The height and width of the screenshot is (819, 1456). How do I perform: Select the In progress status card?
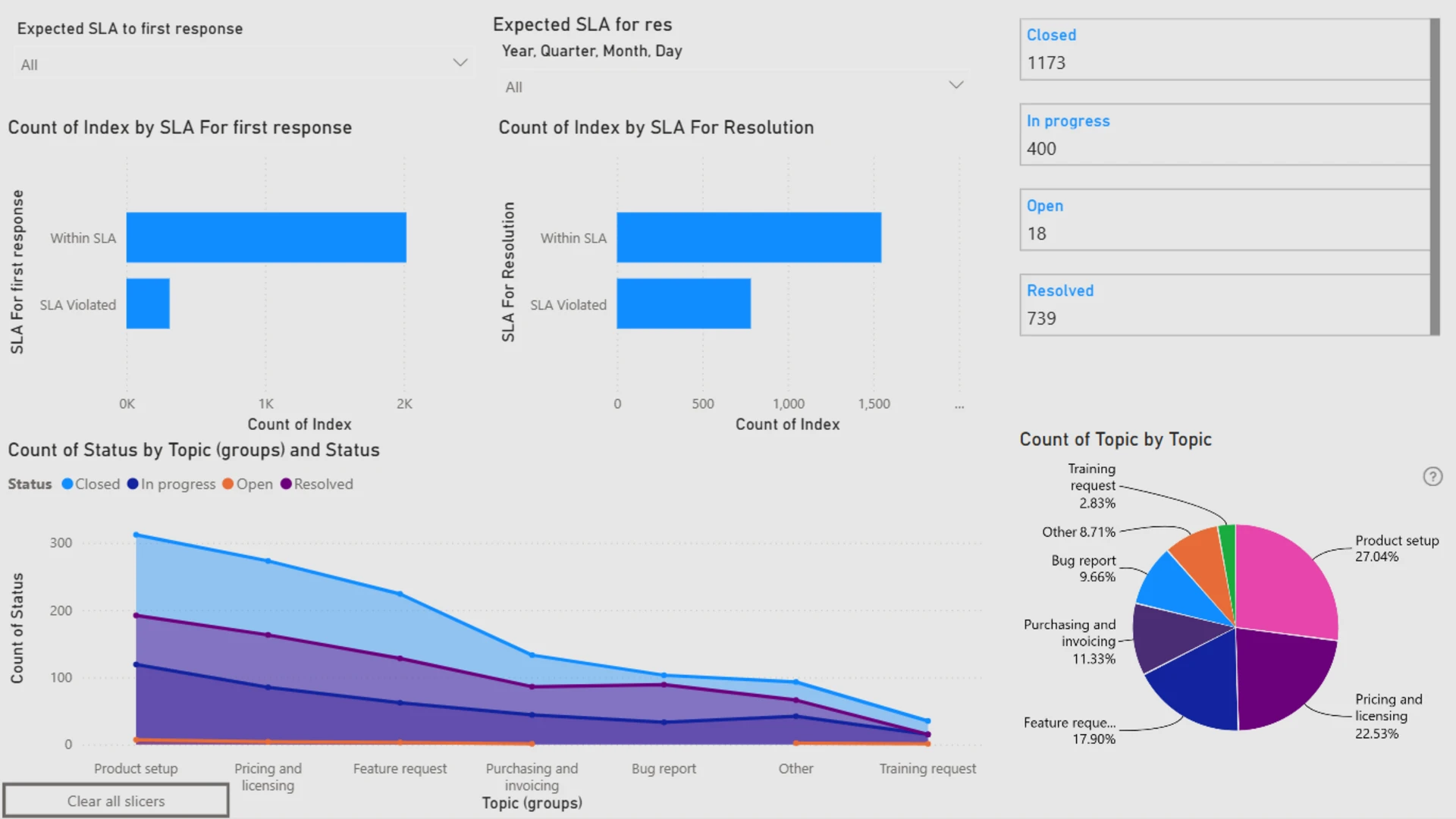(1224, 135)
